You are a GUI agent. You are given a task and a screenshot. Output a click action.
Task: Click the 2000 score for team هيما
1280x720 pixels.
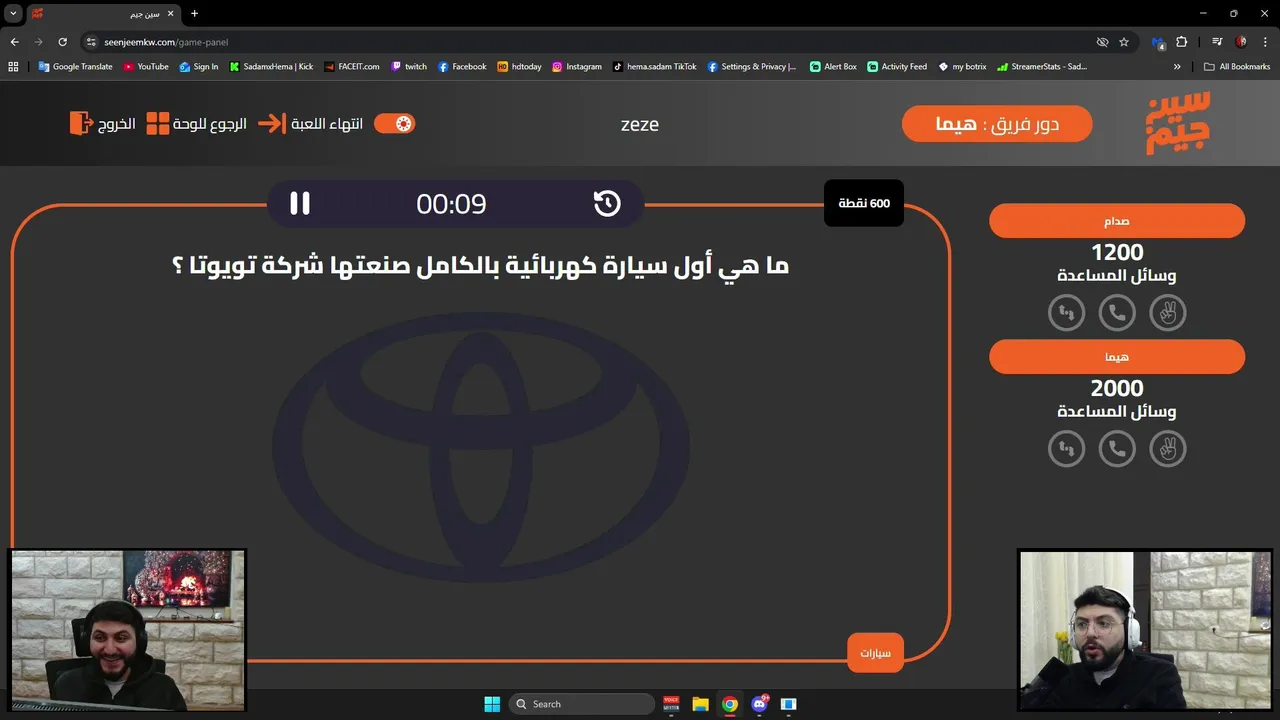coord(1117,388)
